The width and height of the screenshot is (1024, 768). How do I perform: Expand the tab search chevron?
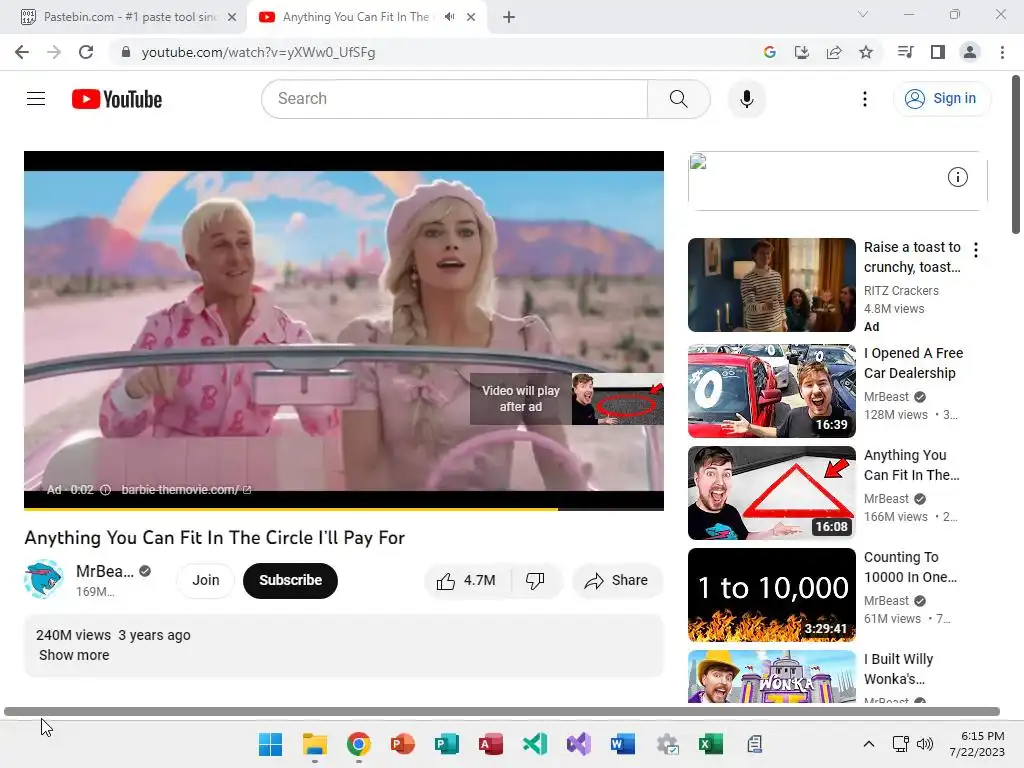click(x=863, y=14)
